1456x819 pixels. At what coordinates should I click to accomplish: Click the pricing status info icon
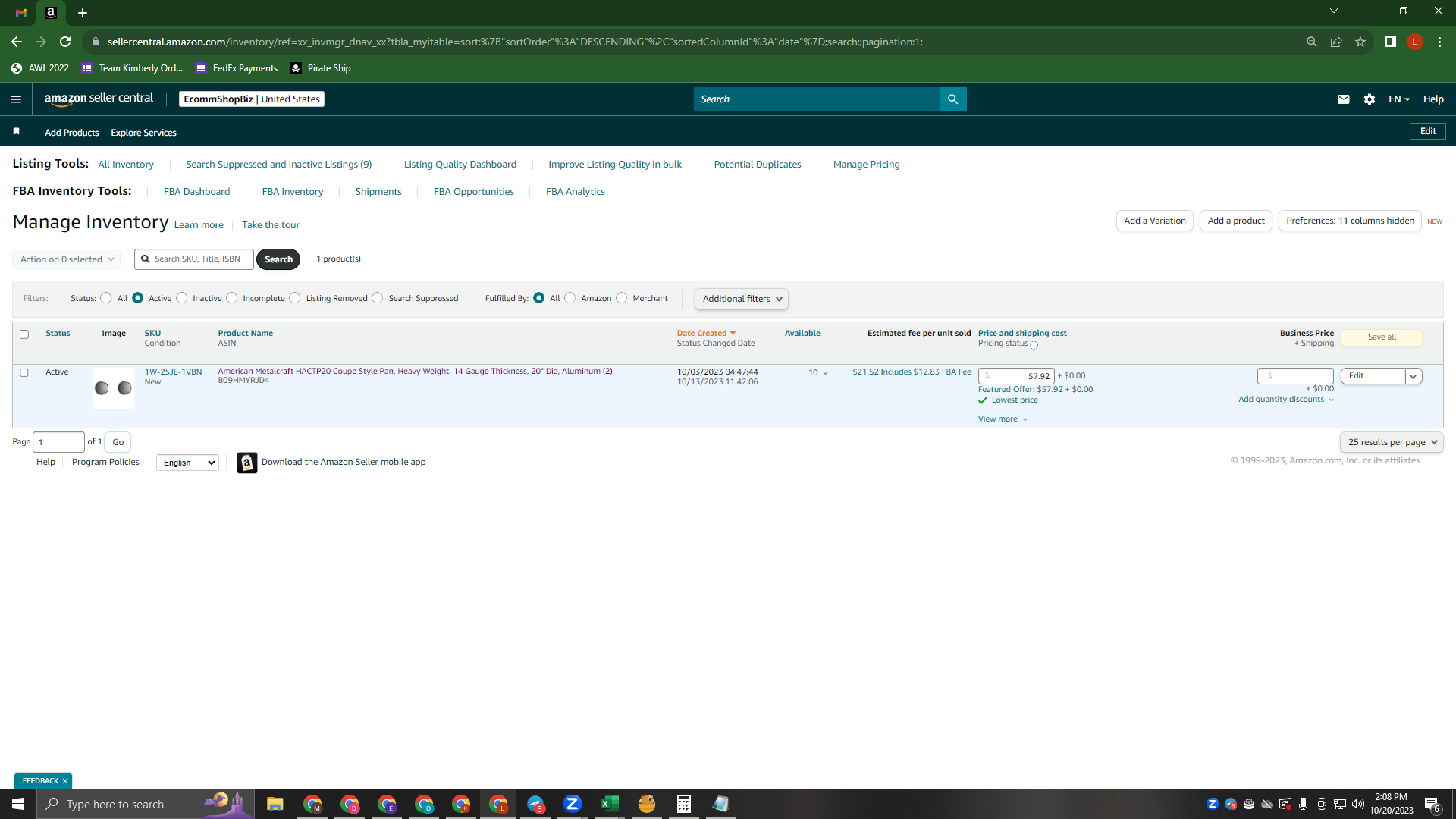[1034, 345]
